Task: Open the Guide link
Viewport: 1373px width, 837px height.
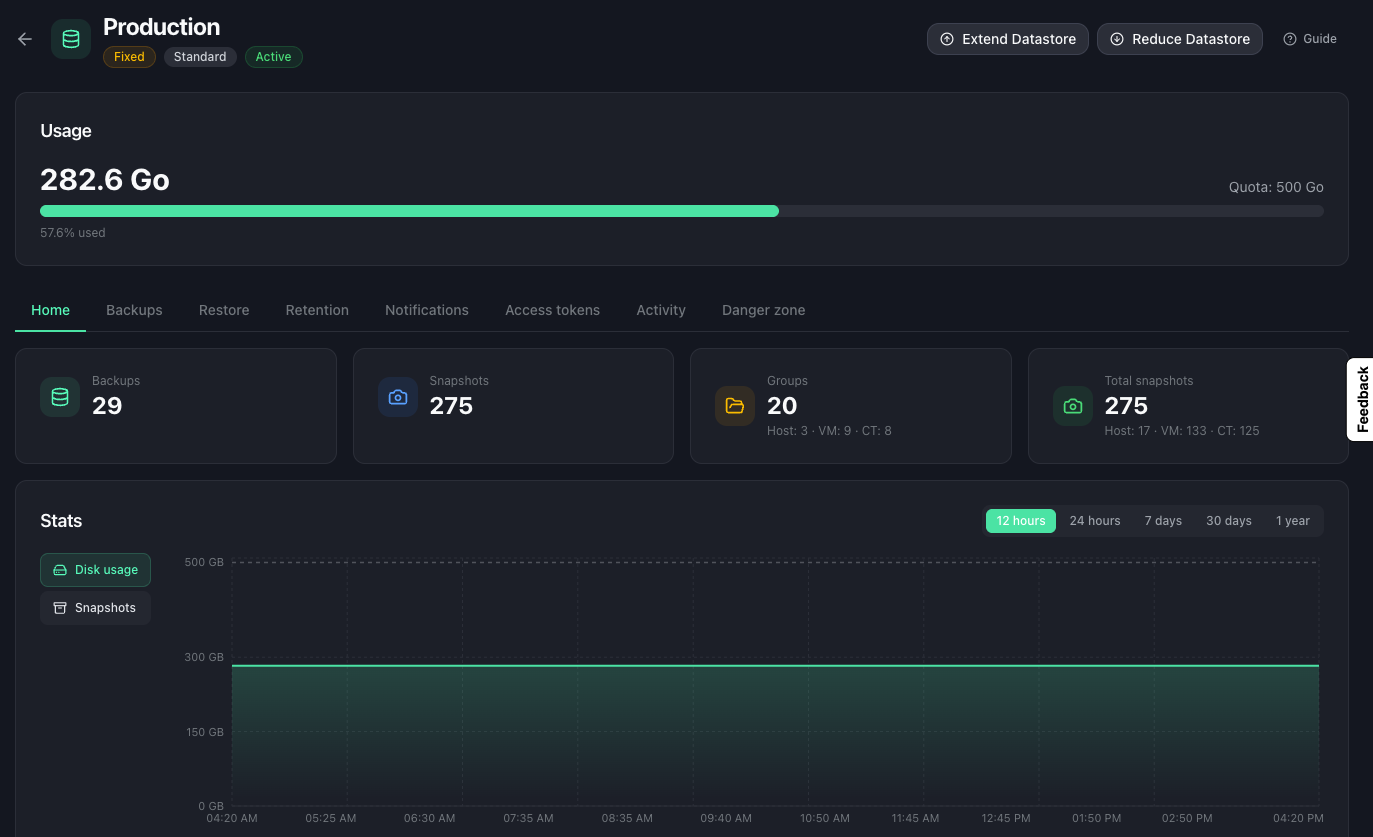Action: pyautogui.click(x=1310, y=39)
